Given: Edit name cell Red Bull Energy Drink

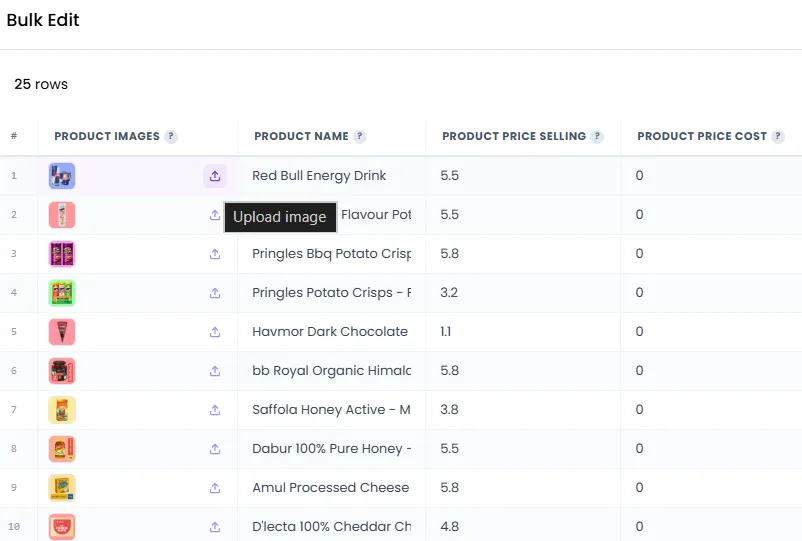Looking at the screenshot, I should [331, 176].
